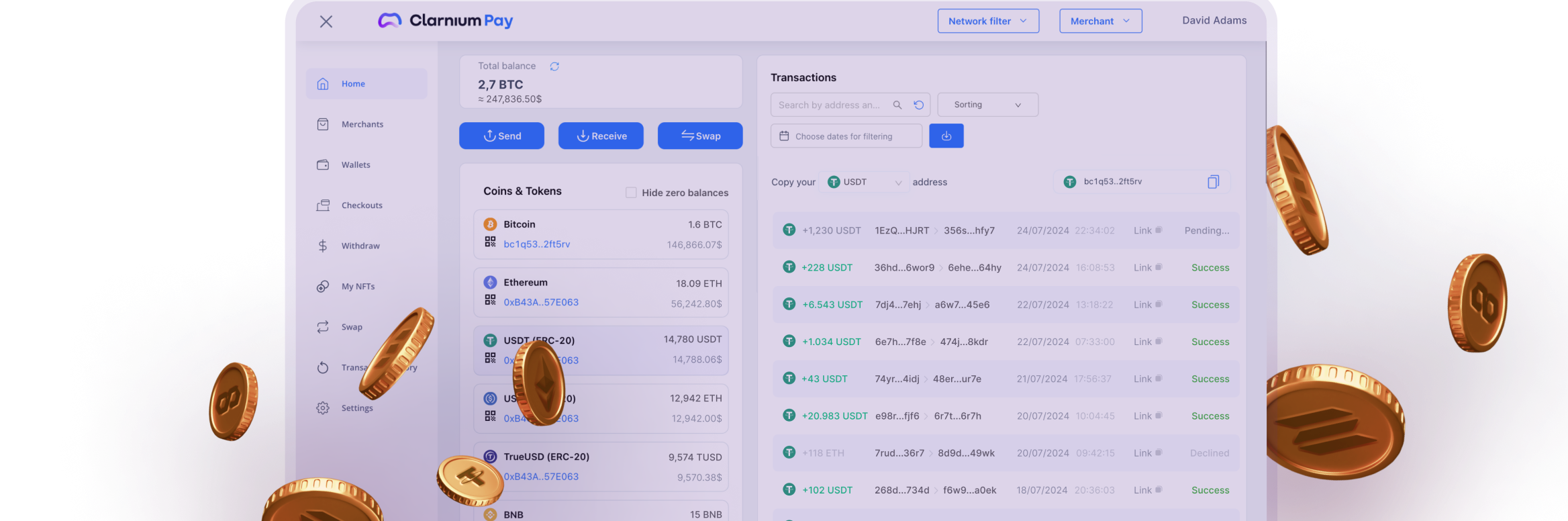
Task: Copy address with the copy icon
Action: (x=1213, y=182)
